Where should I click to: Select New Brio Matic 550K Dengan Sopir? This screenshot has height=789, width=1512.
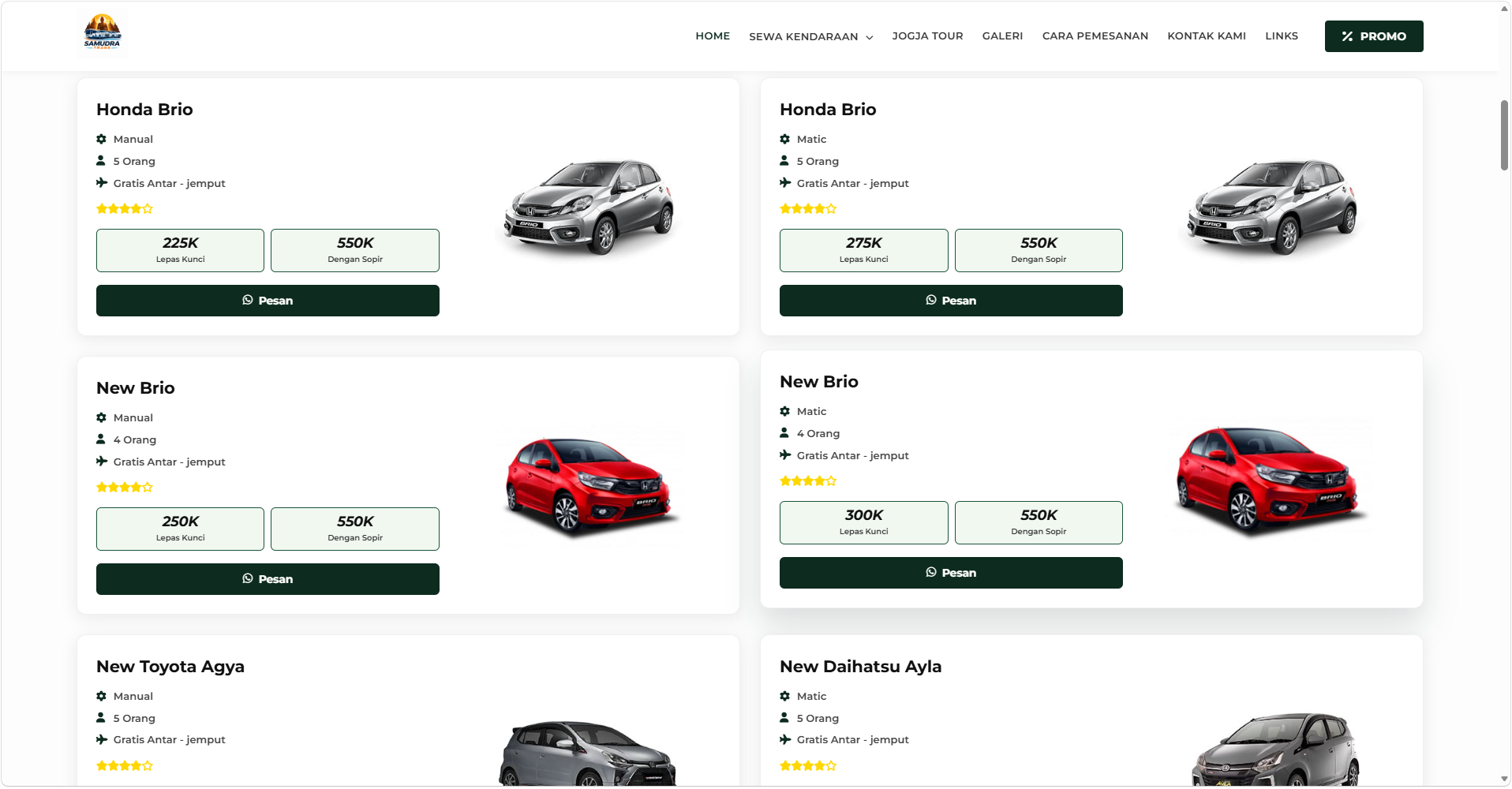(1039, 522)
